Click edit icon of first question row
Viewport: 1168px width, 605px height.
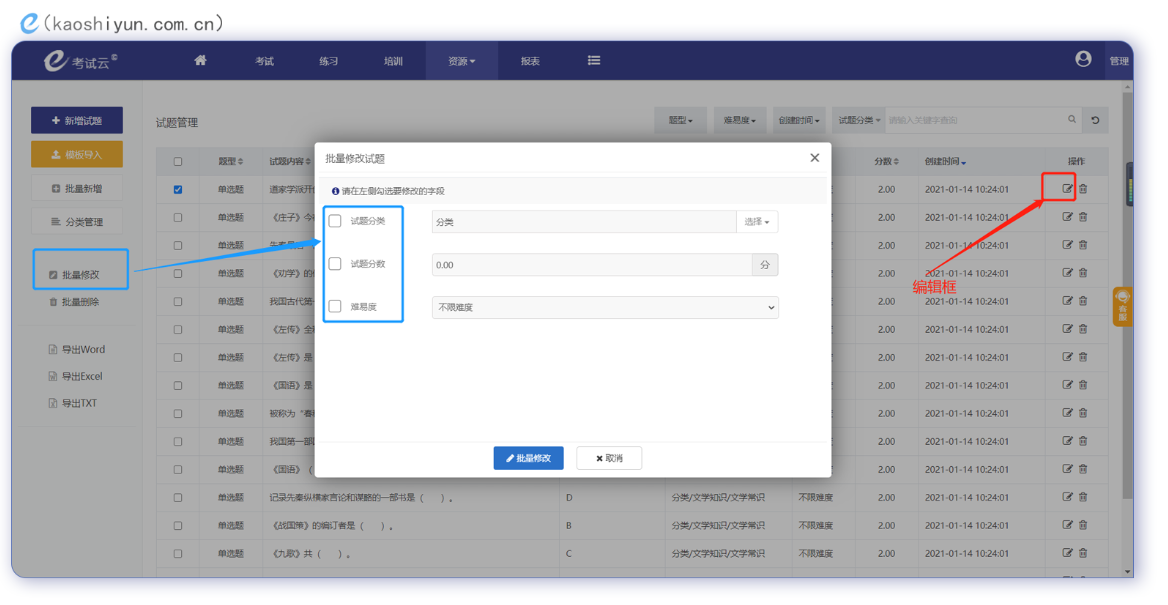coord(1067,188)
